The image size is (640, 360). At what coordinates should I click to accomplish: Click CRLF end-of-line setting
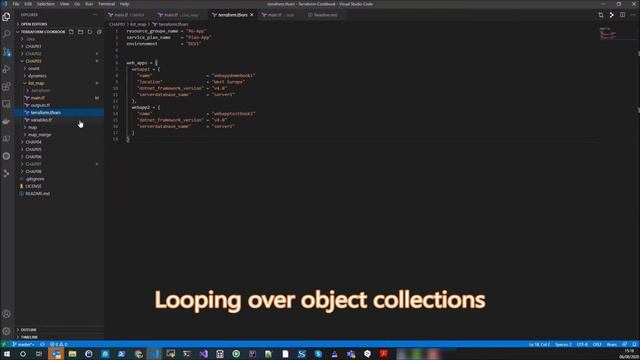click(x=597, y=344)
